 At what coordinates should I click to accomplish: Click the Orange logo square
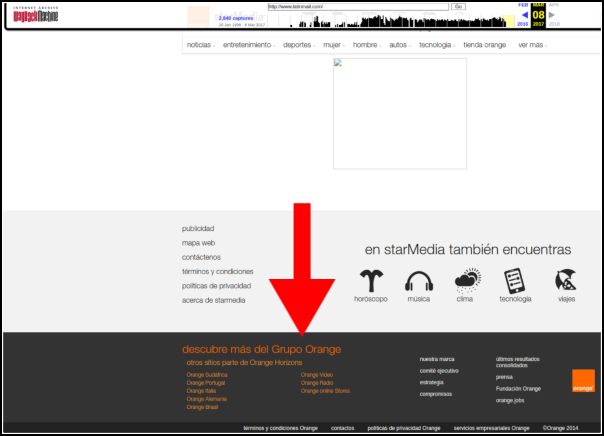click(x=583, y=381)
